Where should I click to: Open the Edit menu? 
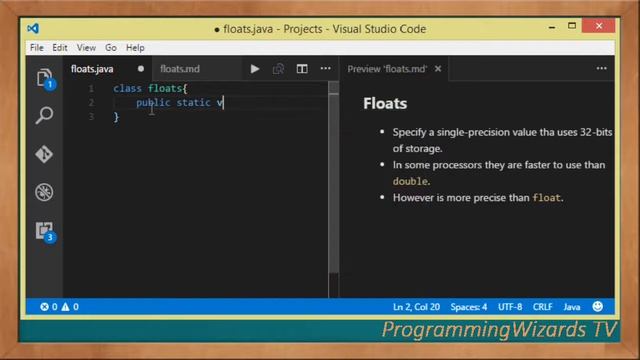60,48
